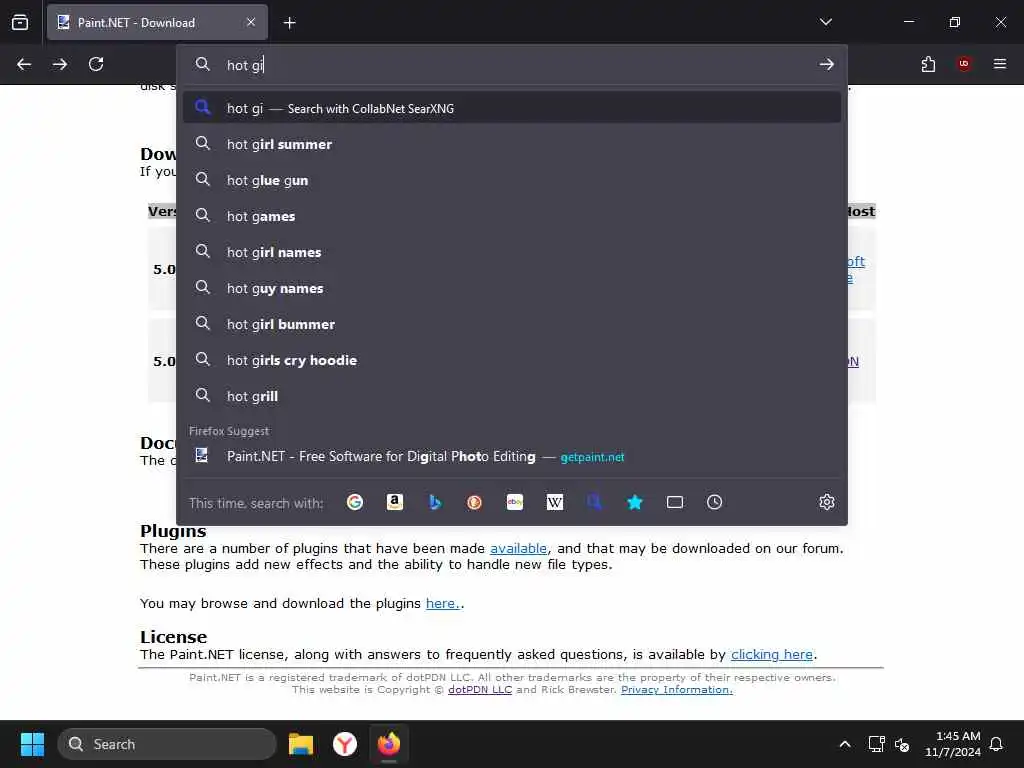Screen dimensions: 1024x768
Task: Go back to previous page
Action: click(24, 64)
